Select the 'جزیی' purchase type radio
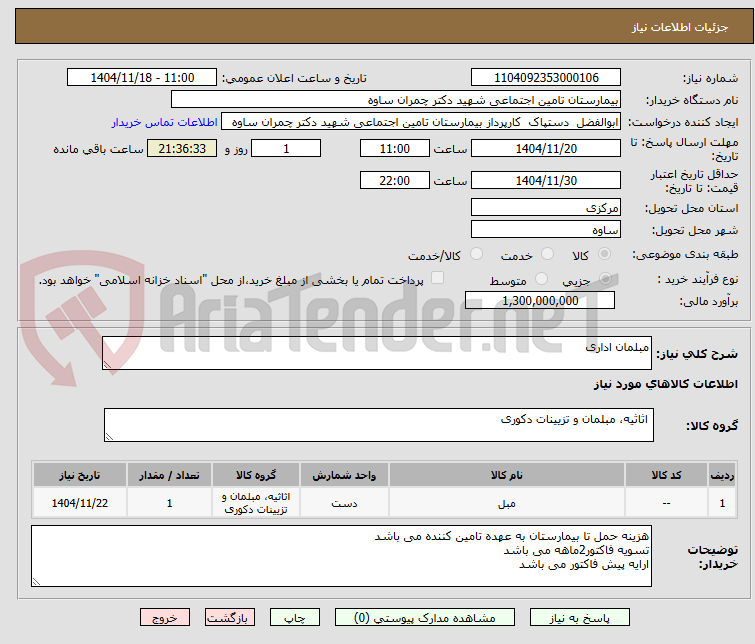This screenshot has width=755, height=644. [605, 279]
